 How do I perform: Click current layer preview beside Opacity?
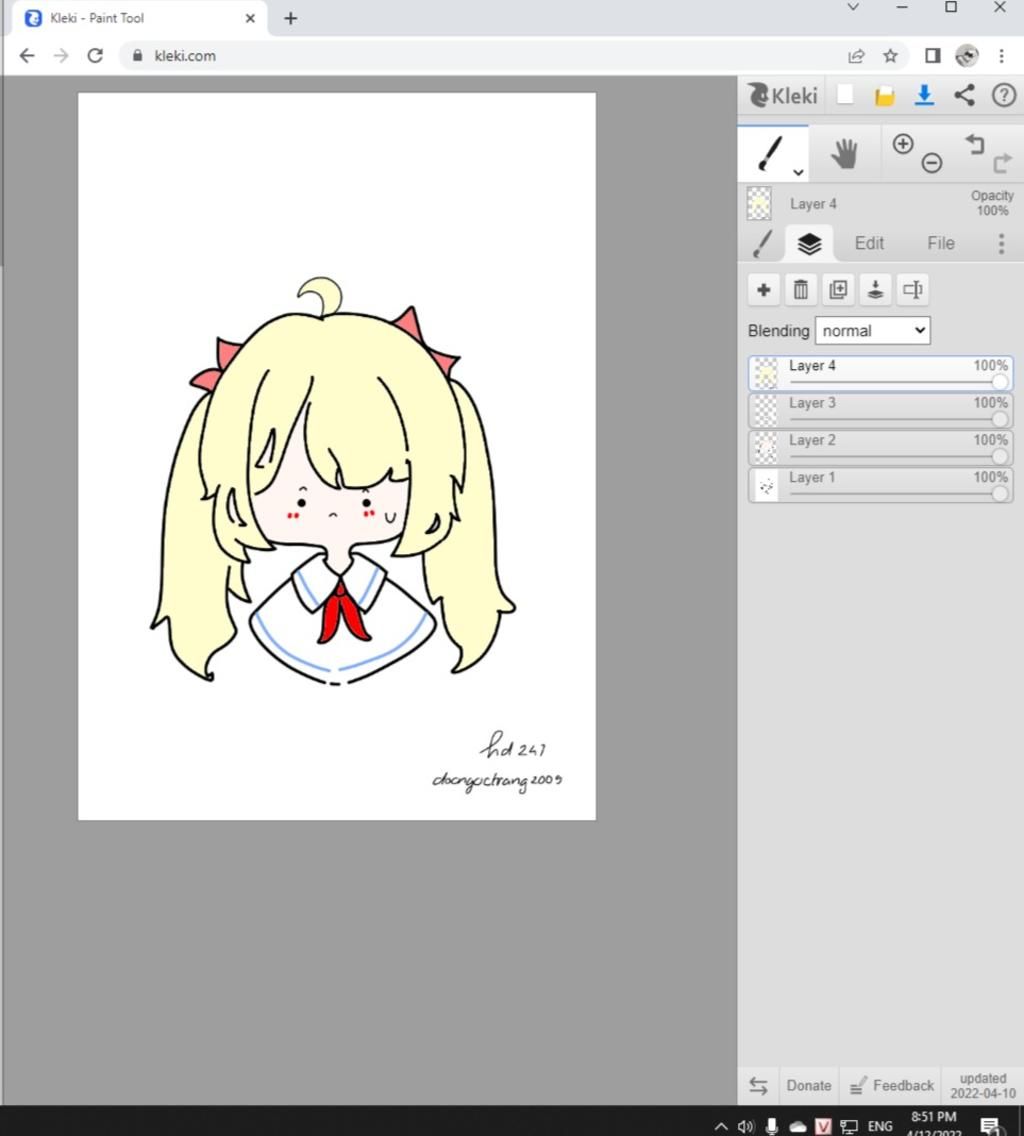759,204
